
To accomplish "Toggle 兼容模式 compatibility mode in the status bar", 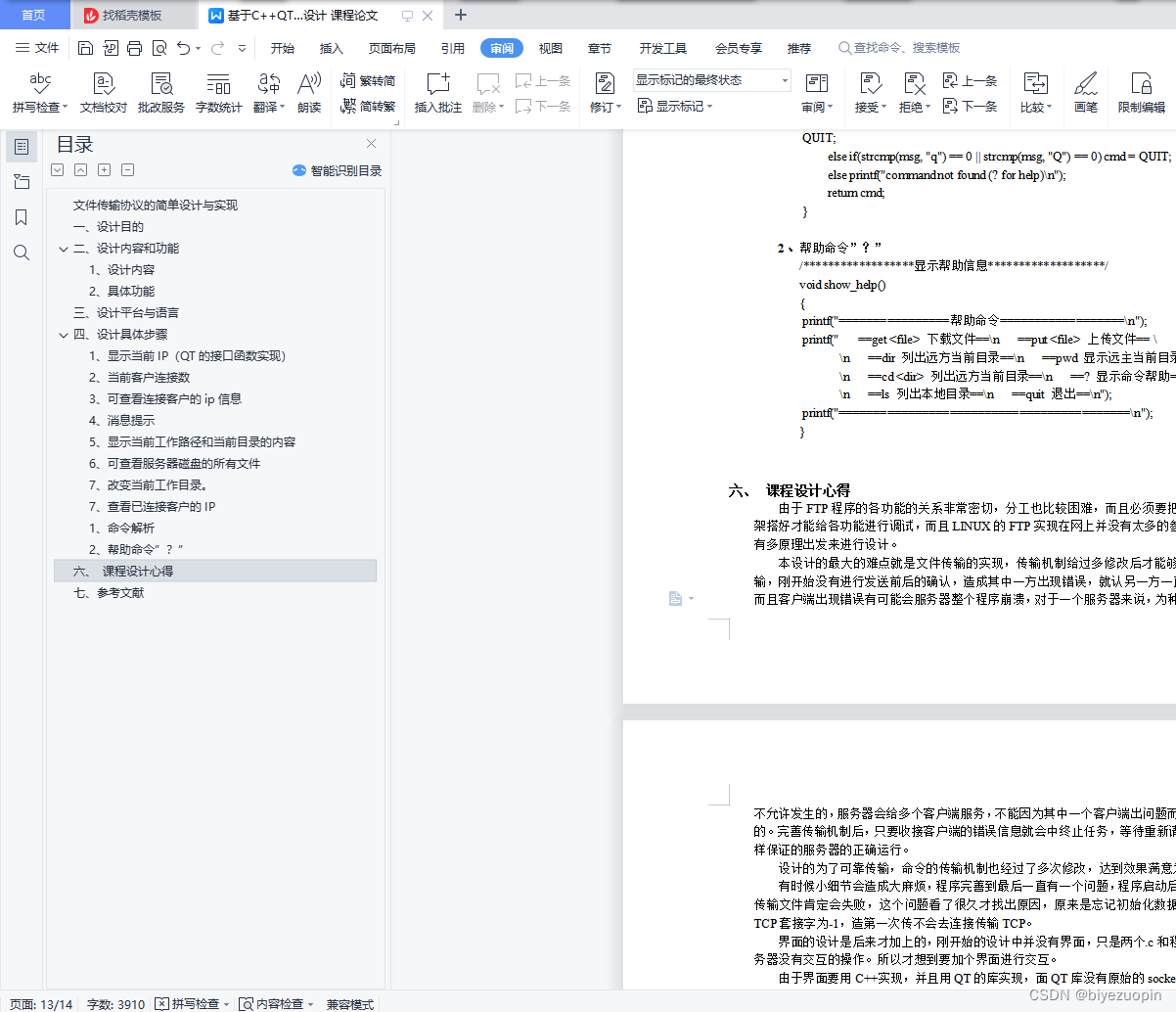I will (x=349, y=1004).
